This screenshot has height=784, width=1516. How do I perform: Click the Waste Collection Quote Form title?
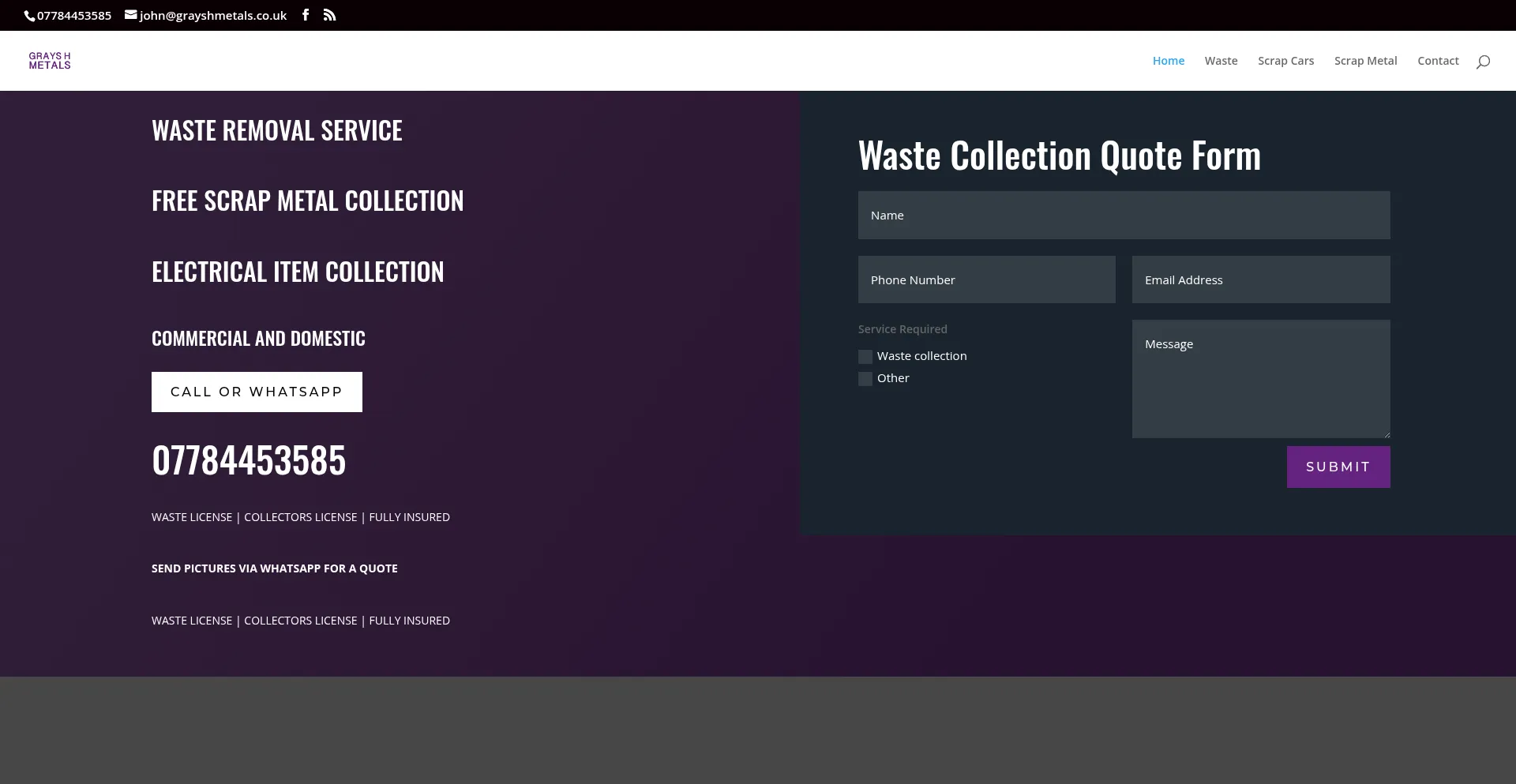pos(1060,156)
